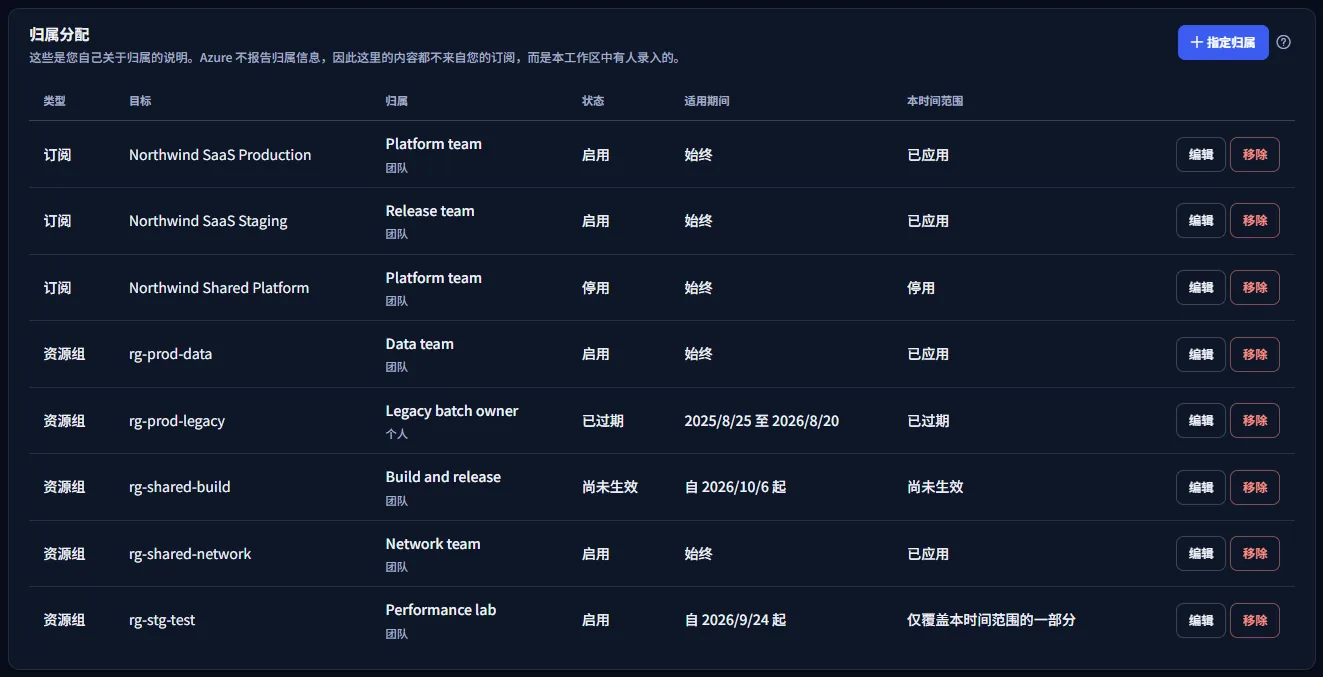Click the rg-stg-test resource group name

tap(162, 620)
